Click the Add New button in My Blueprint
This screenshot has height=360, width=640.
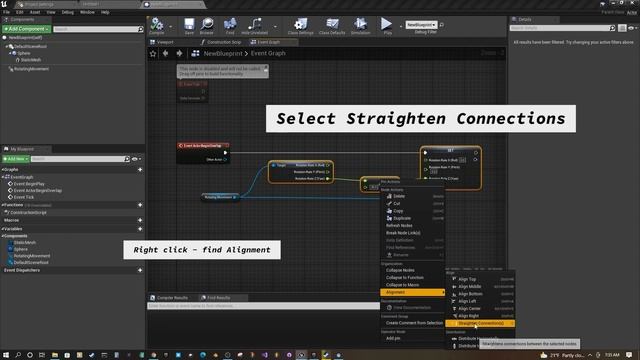point(16,159)
